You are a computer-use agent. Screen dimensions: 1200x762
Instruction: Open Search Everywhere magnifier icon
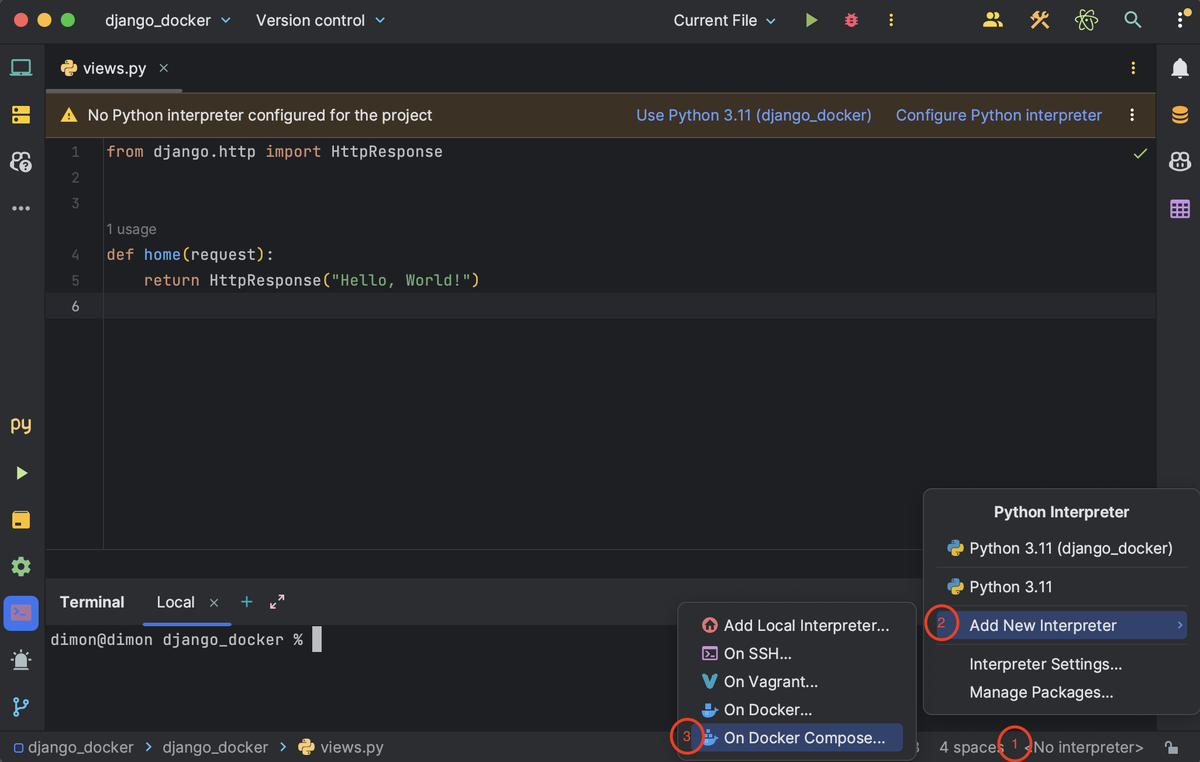pos(1132,20)
